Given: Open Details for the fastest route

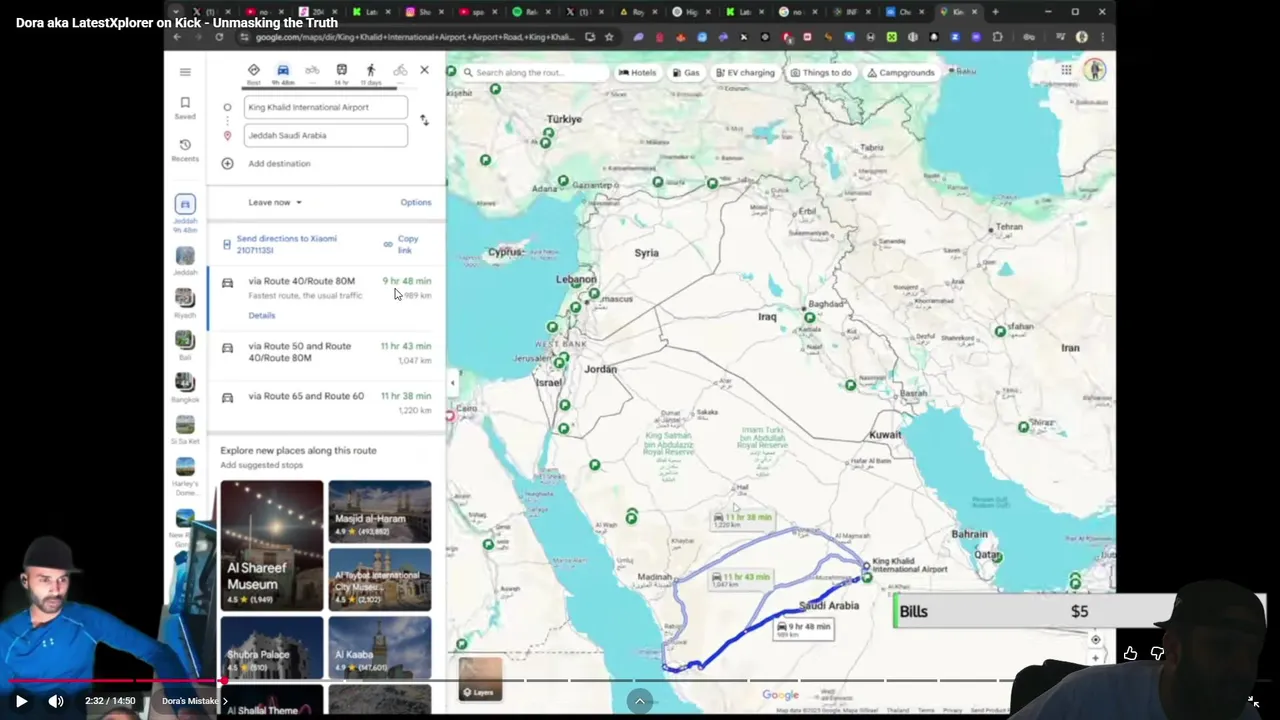Looking at the screenshot, I should [x=262, y=315].
